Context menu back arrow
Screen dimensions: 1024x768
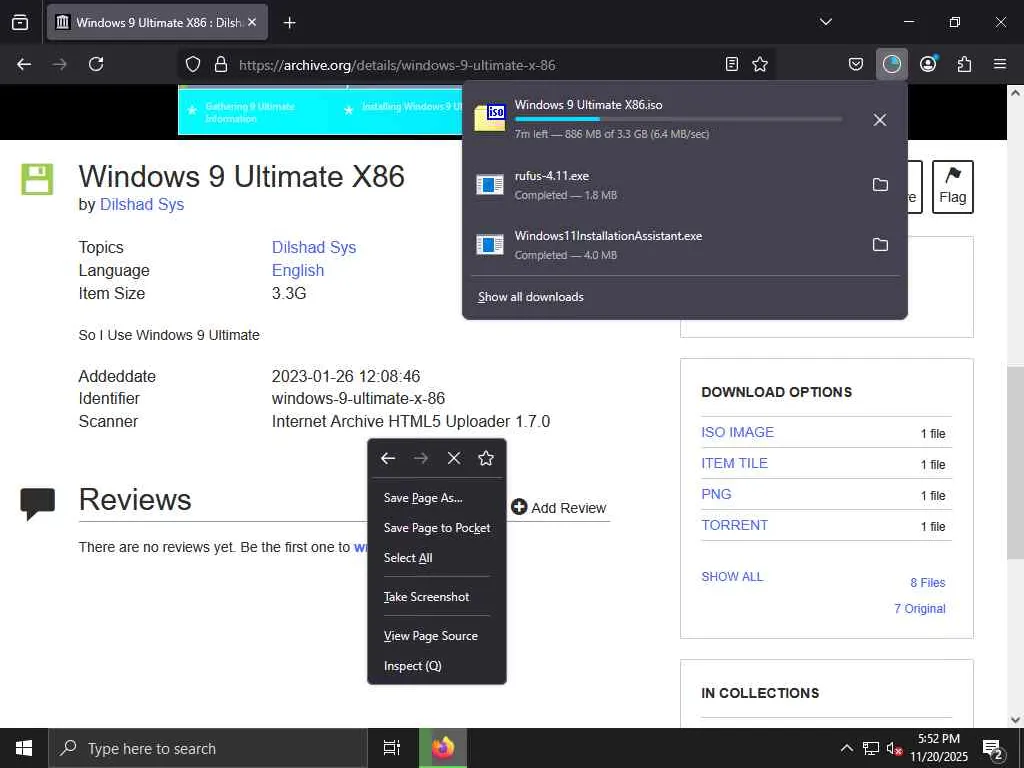point(388,458)
